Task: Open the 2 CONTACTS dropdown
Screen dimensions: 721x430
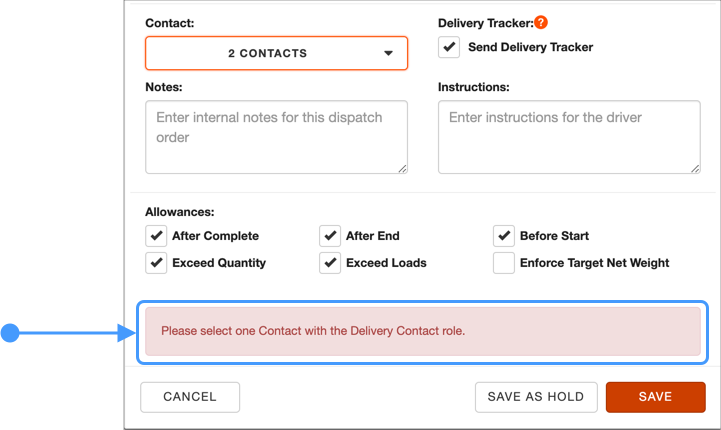Action: 276,53
